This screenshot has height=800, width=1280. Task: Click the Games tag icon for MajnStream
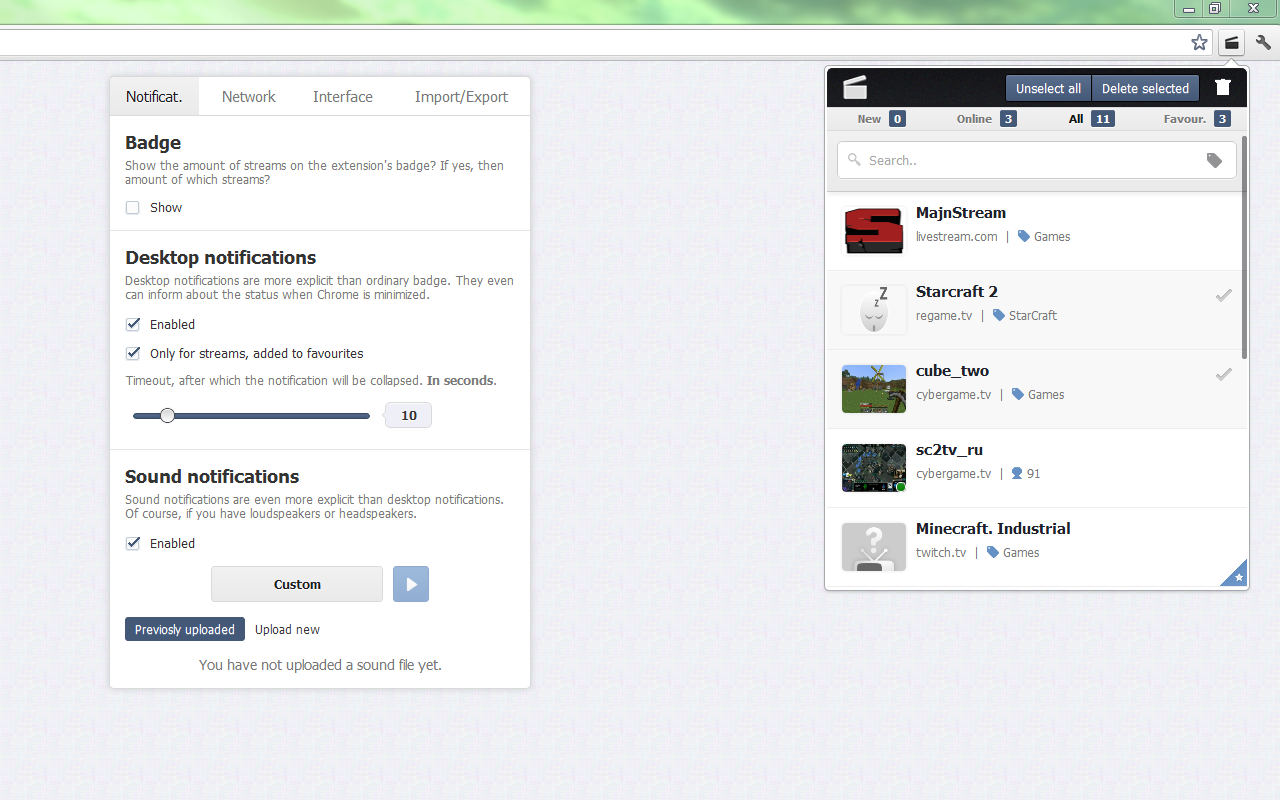[x=1024, y=237]
